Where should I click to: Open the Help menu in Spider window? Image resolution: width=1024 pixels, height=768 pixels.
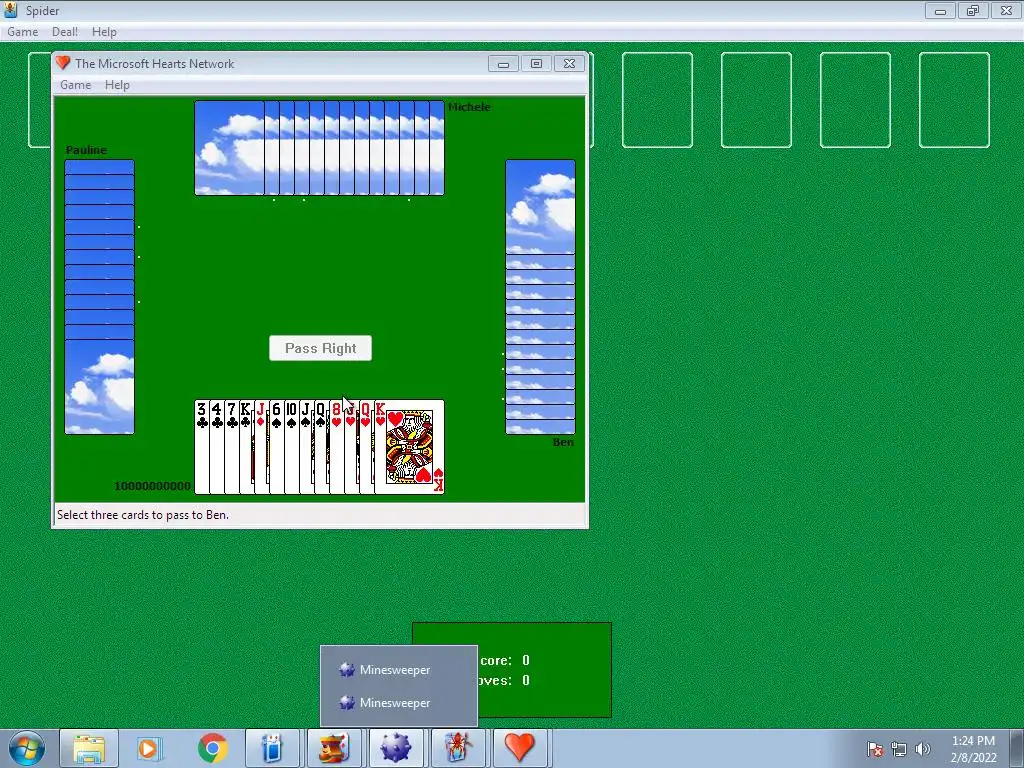pyautogui.click(x=104, y=32)
